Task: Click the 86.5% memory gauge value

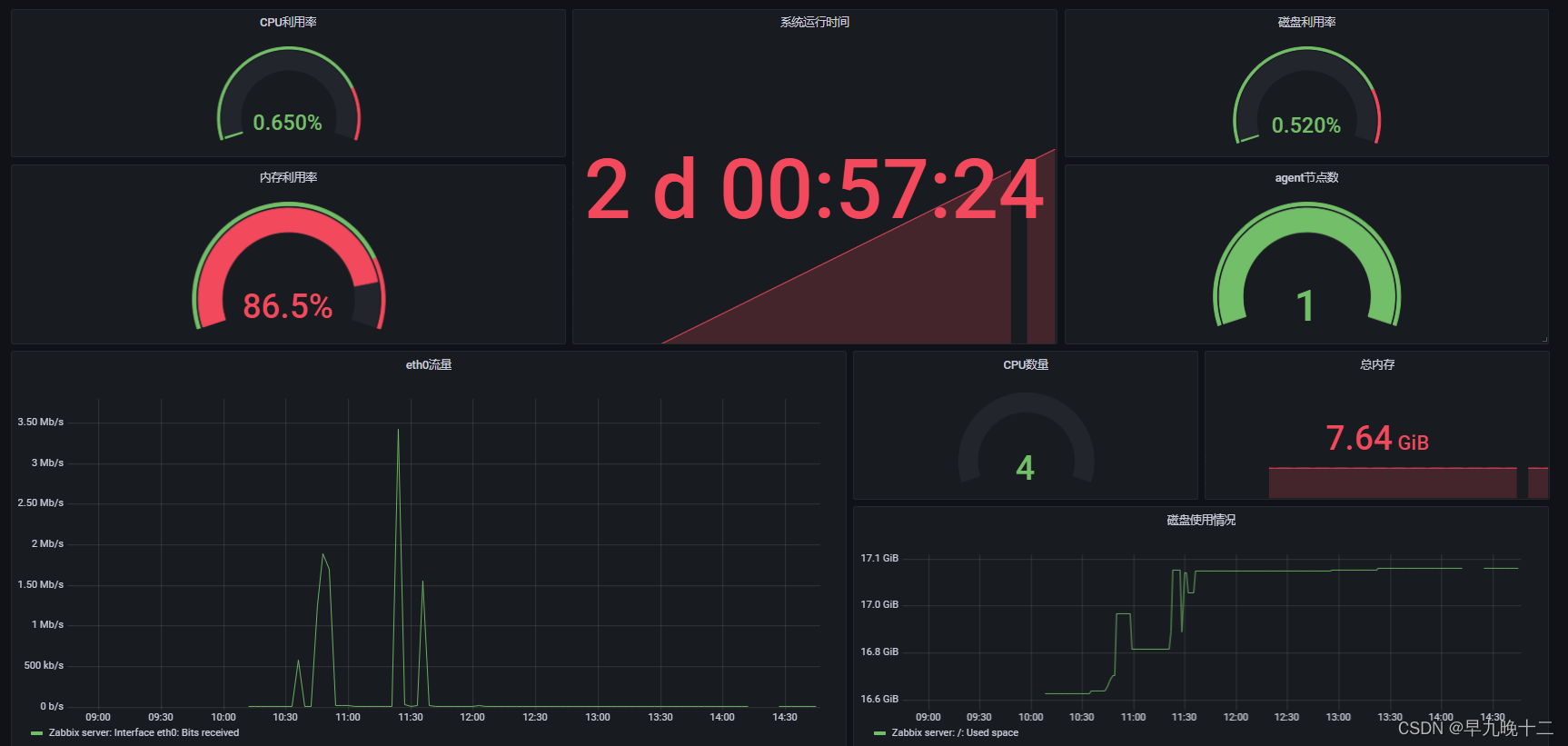Action: coord(287,306)
